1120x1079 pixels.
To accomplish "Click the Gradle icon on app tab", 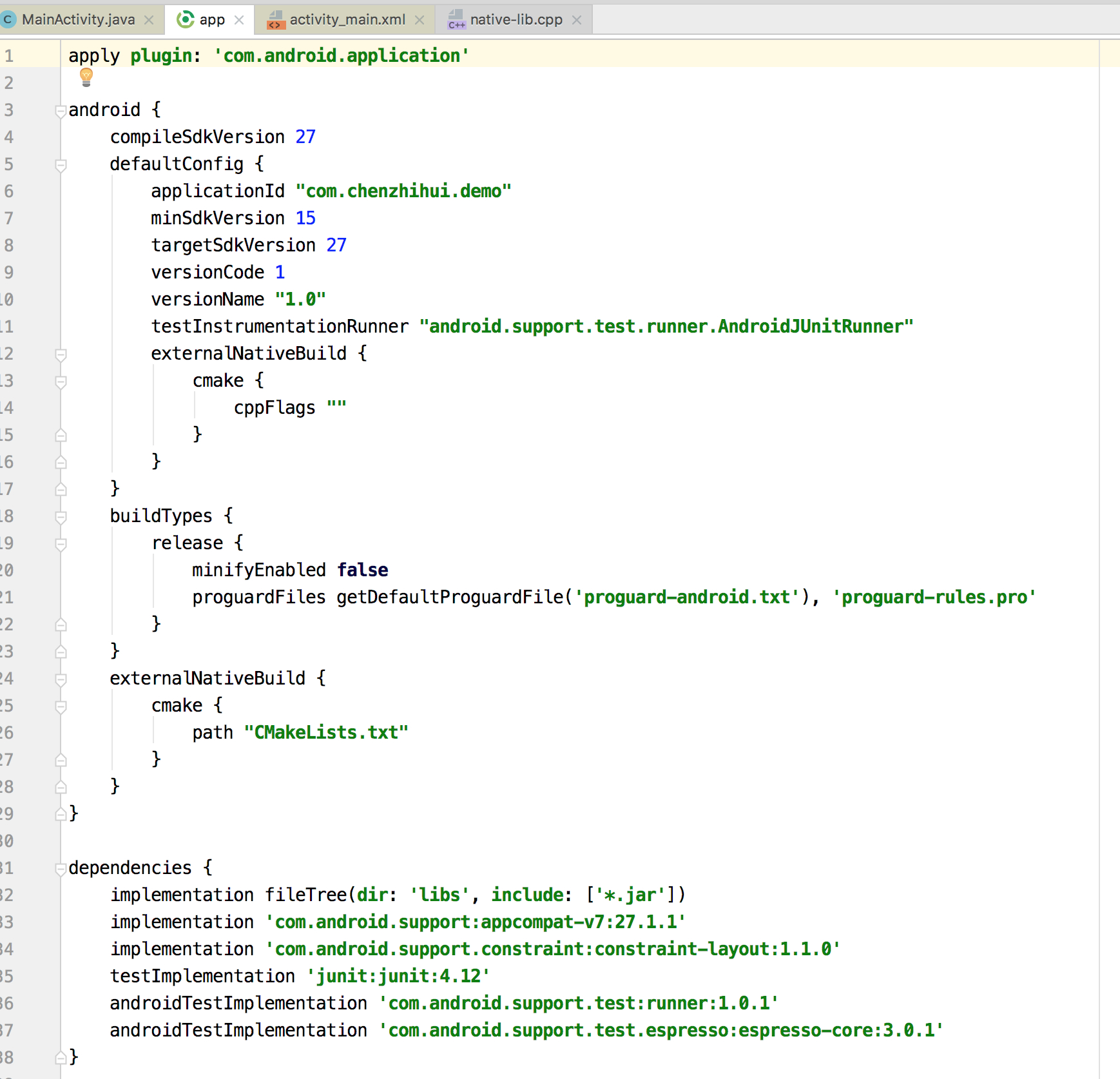I will [186, 19].
